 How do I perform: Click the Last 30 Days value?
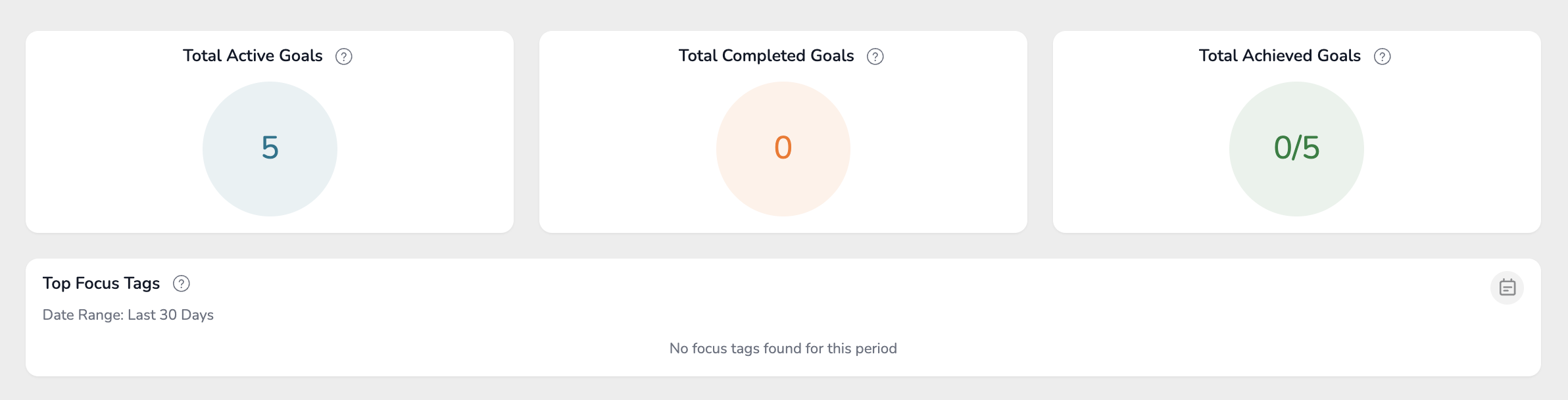(x=170, y=315)
